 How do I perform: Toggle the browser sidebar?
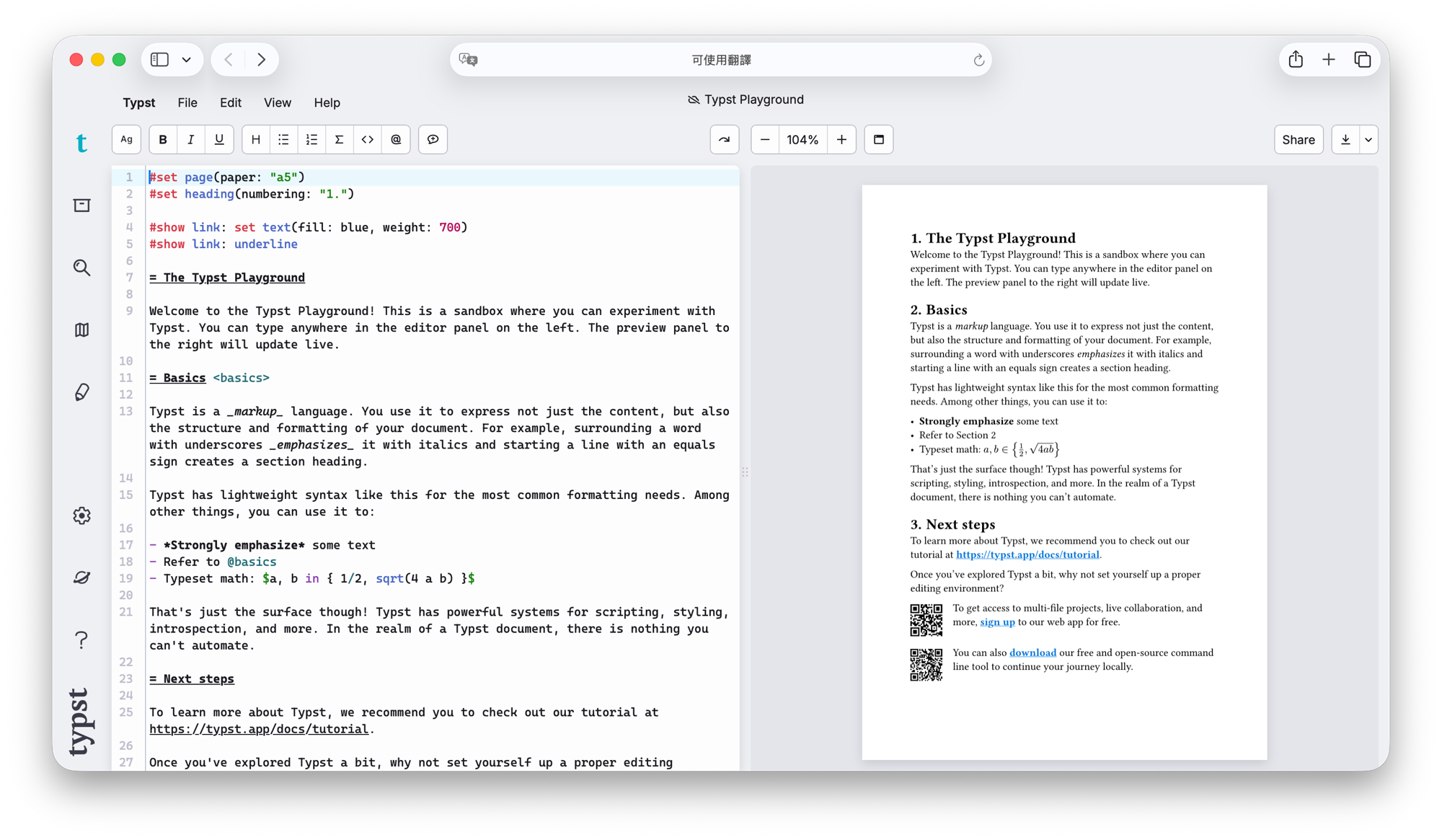click(160, 60)
